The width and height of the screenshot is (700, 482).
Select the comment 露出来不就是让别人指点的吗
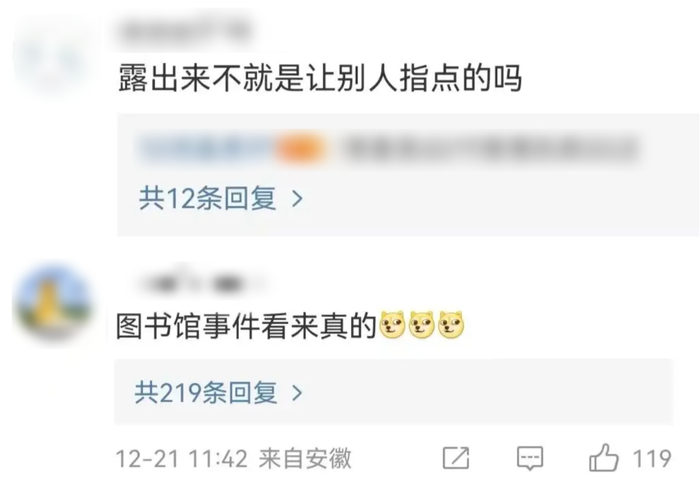click(x=320, y=78)
